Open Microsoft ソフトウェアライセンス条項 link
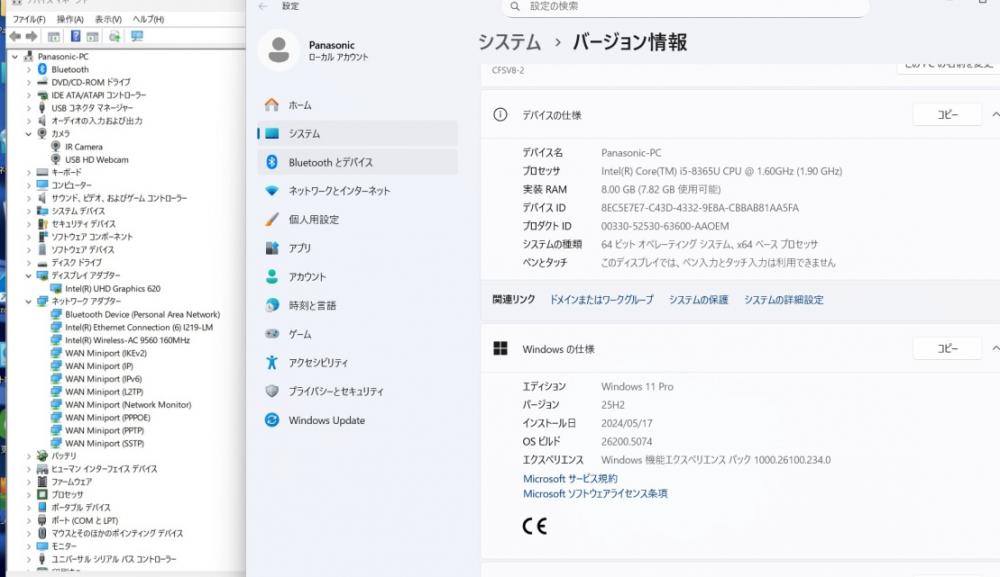Image resolution: width=1000 pixels, height=577 pixels. [595, 493]
